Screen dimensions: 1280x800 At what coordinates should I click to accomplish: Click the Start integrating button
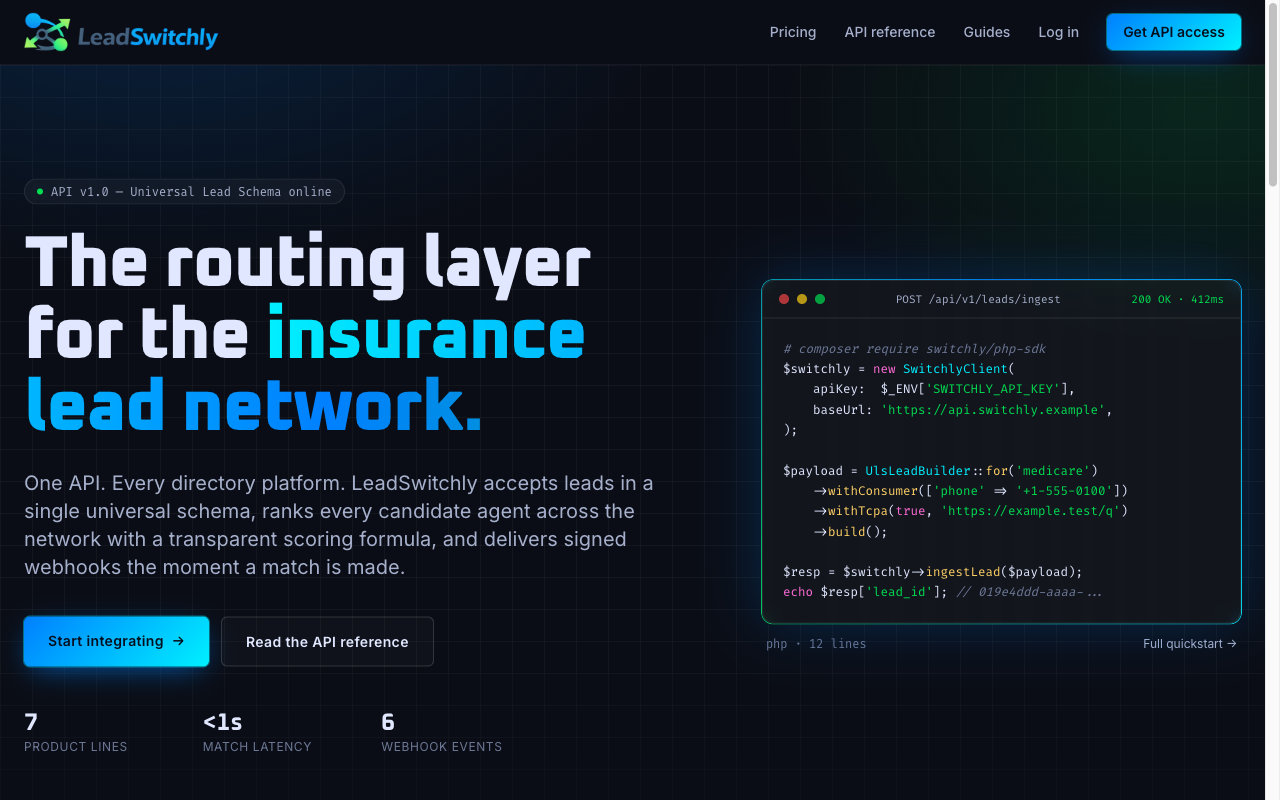116,641
